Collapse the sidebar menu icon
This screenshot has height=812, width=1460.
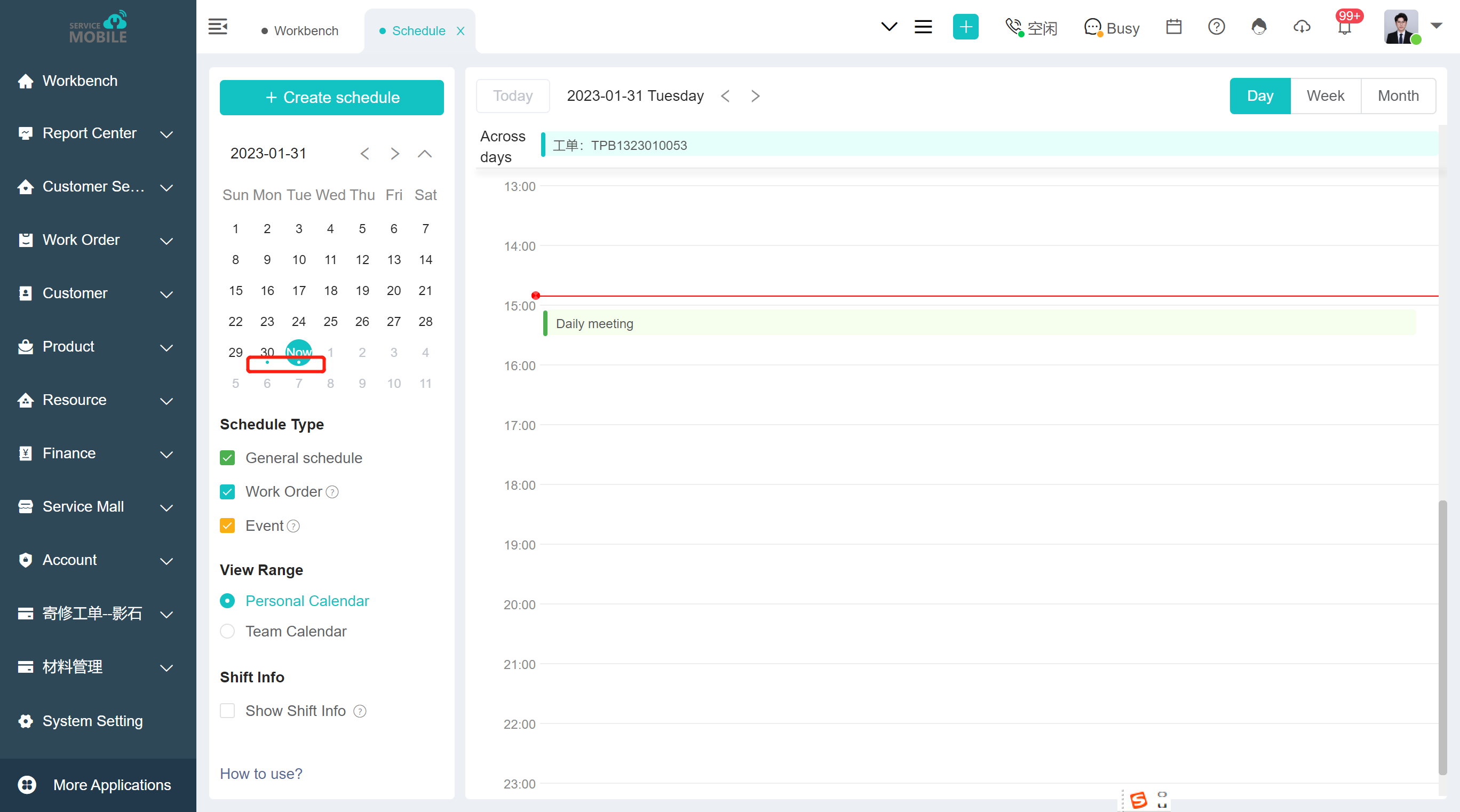click(x=218, y=27)
